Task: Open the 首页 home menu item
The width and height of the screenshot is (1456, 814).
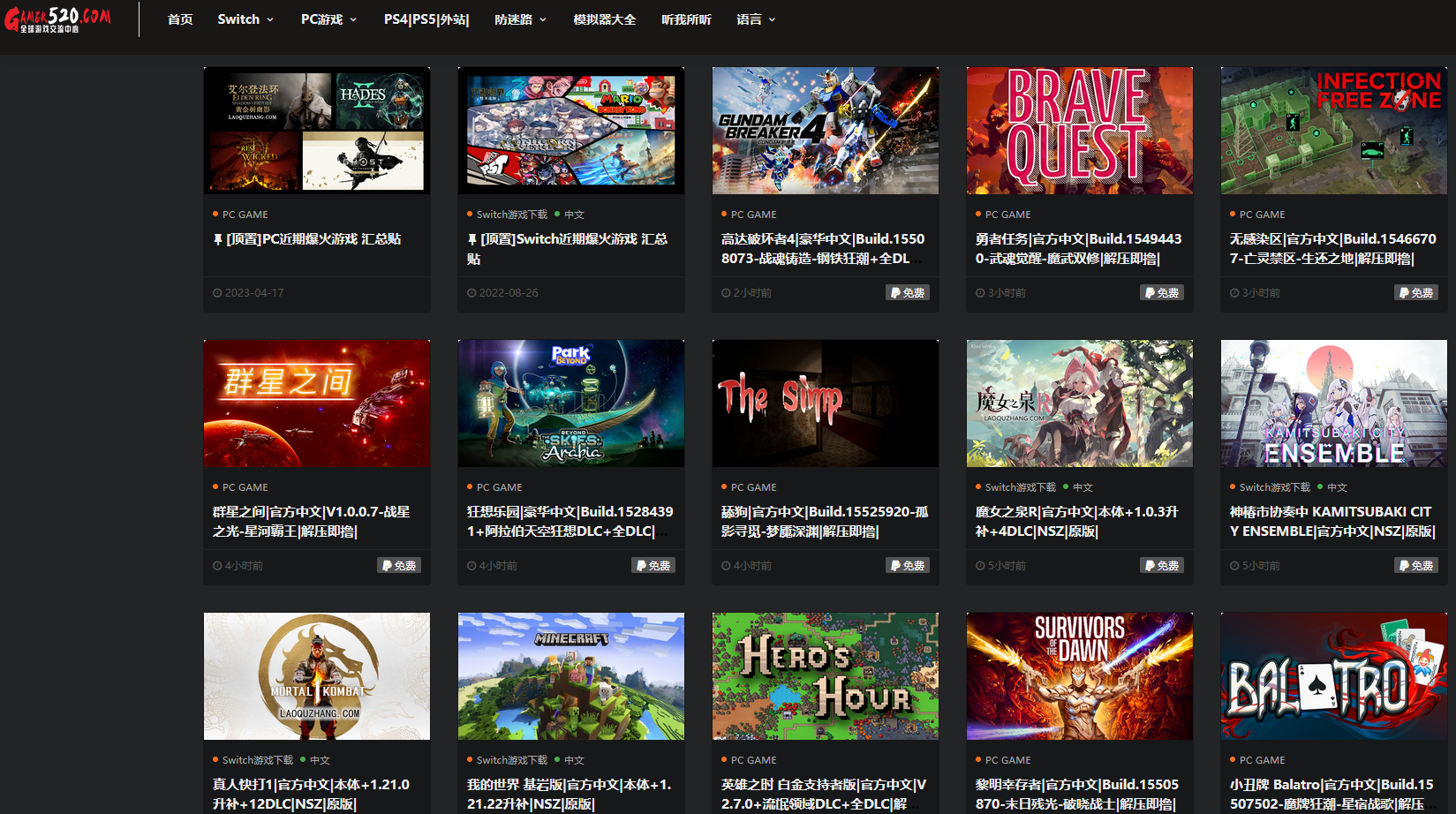Action: [x=180, y=19]
